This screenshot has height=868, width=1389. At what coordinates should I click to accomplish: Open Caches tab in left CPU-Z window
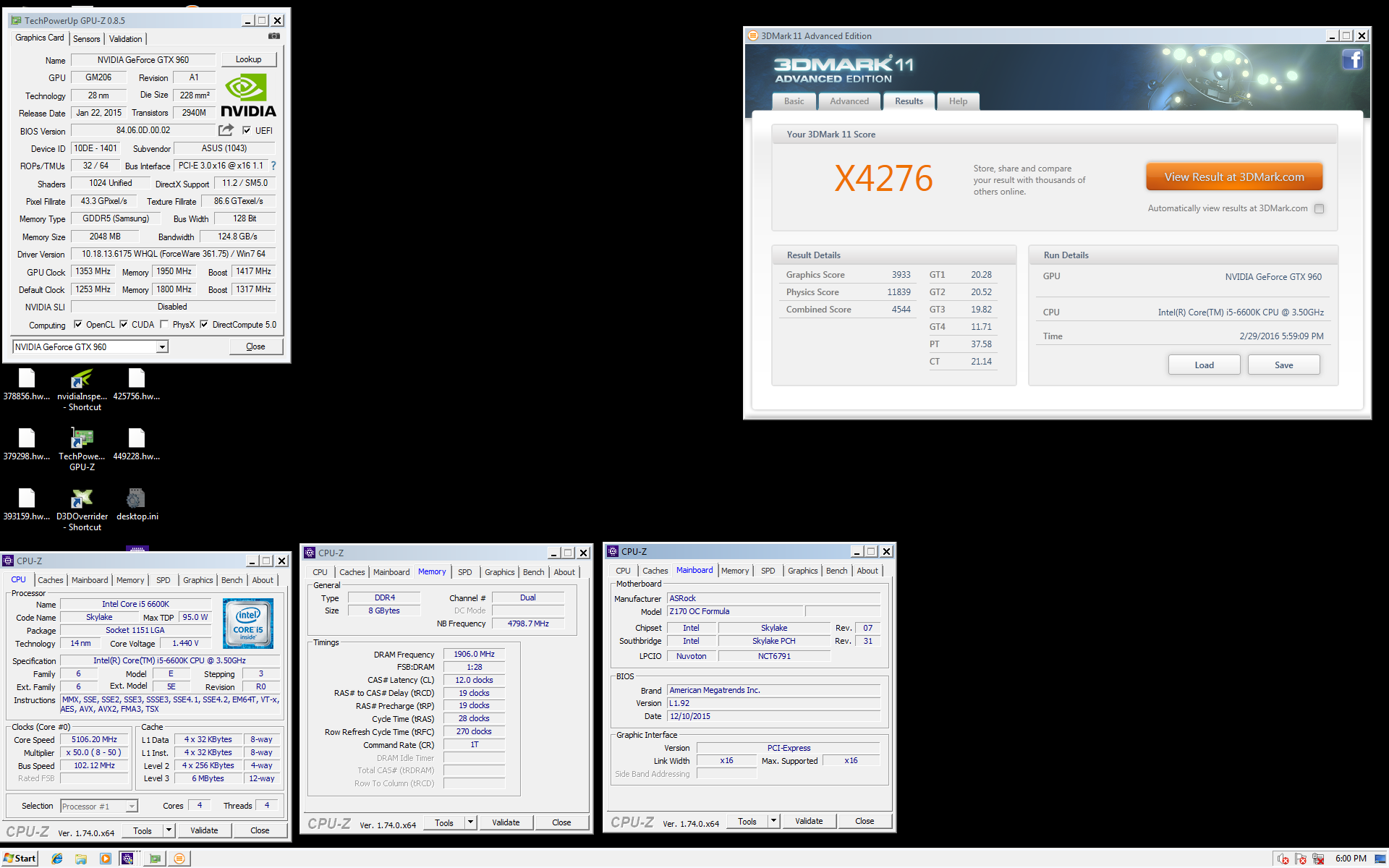point(51,580)
